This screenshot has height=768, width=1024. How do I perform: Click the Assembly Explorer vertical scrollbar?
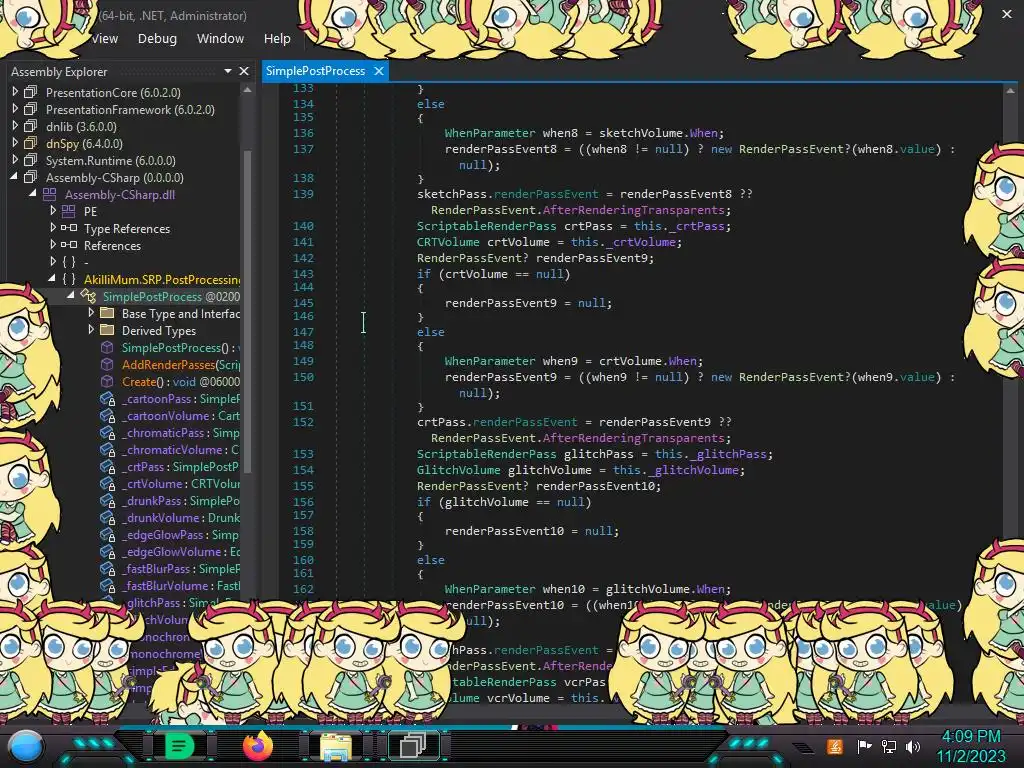[x=248, y=310]
